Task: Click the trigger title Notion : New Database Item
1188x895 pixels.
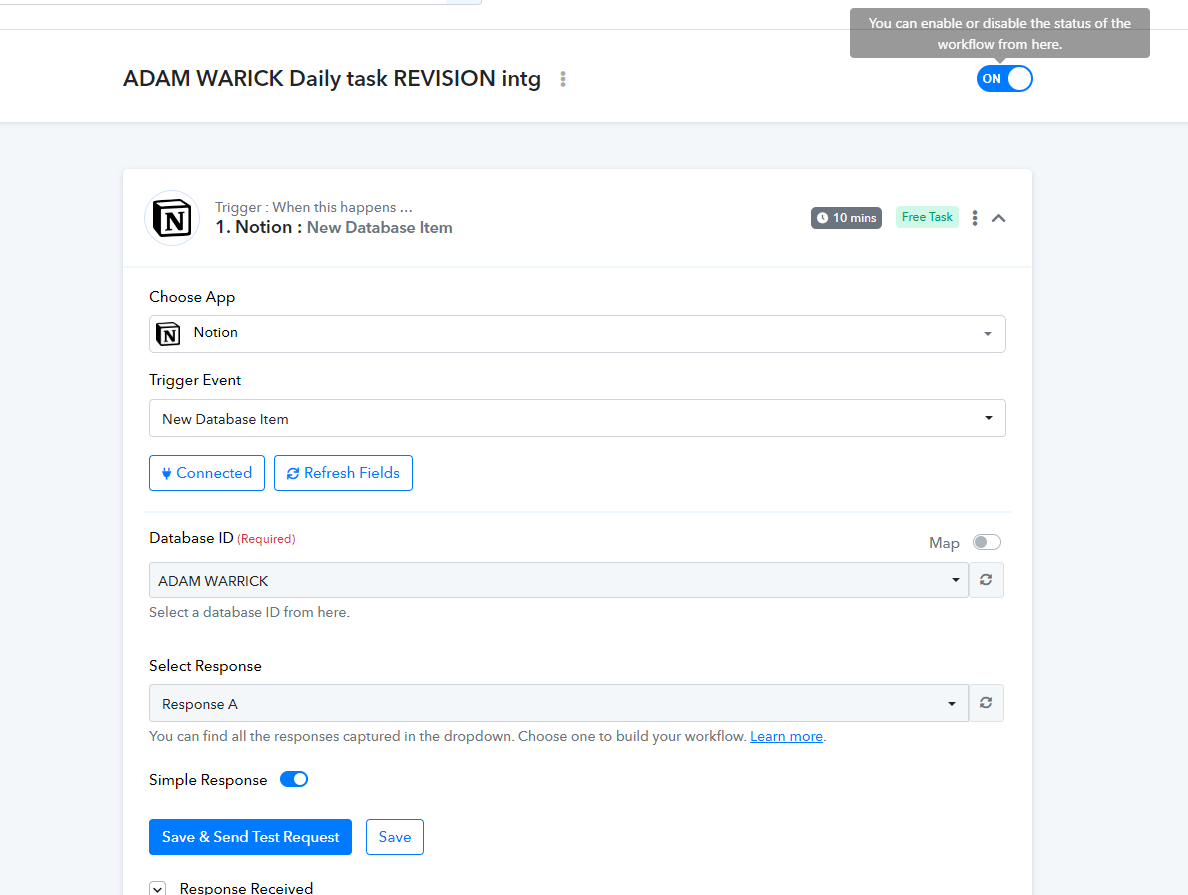Action: 333,227
